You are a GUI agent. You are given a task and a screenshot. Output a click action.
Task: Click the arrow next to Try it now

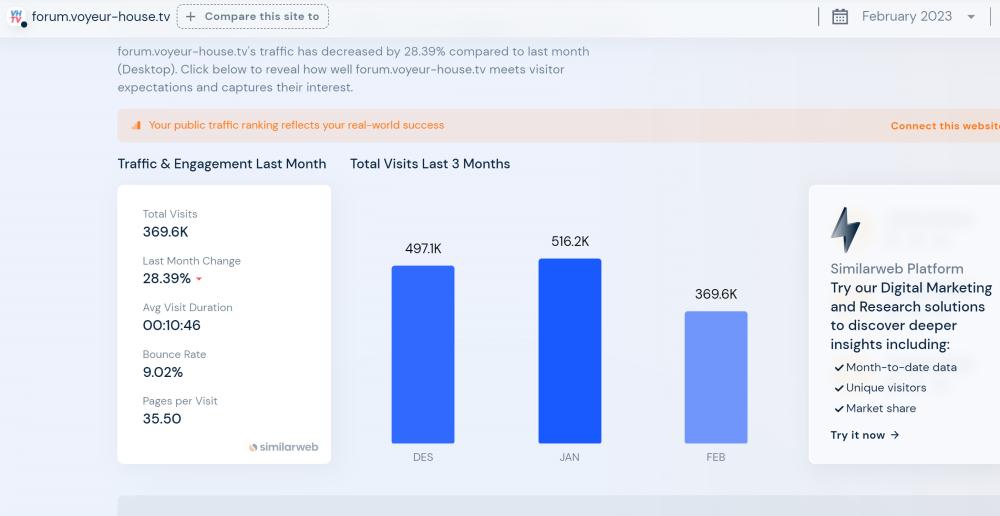(x=895, y=435)
